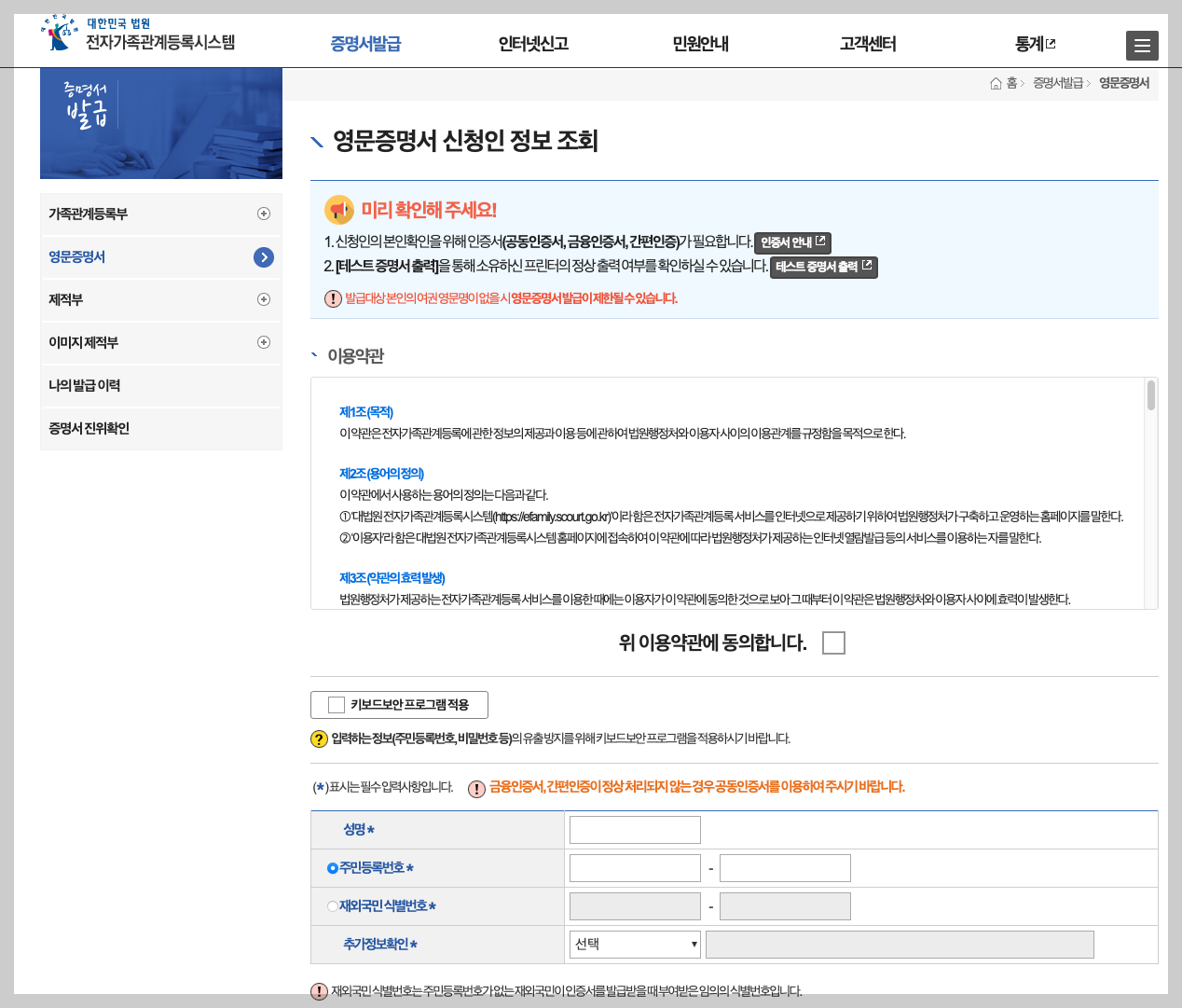Click the 성명 name input field
The image size is (1182, 1008).
[634, 829]
